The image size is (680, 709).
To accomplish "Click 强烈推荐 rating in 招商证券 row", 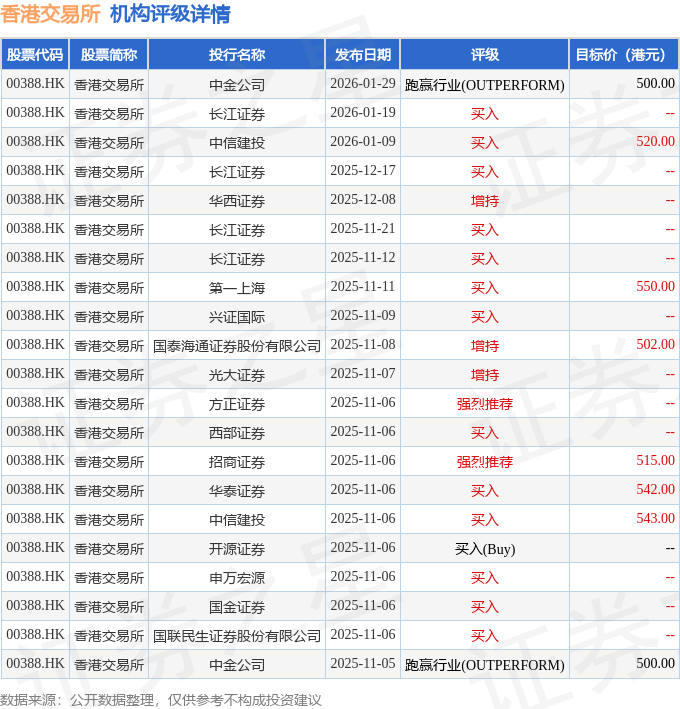I will point(485,462).
